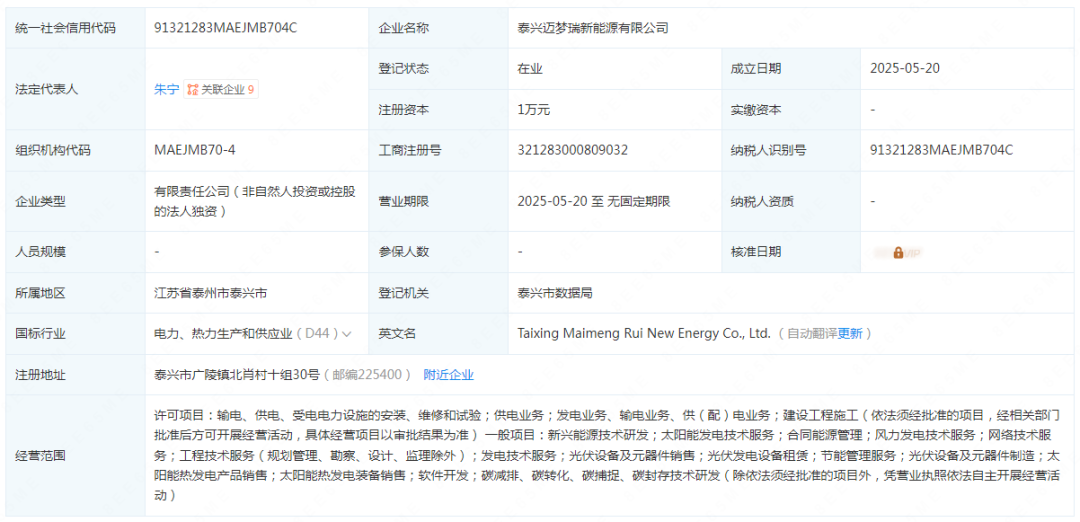Click the 参保人数 label cell
The height and width of the screenshot is (522, 1080).
tap(439, 252)
